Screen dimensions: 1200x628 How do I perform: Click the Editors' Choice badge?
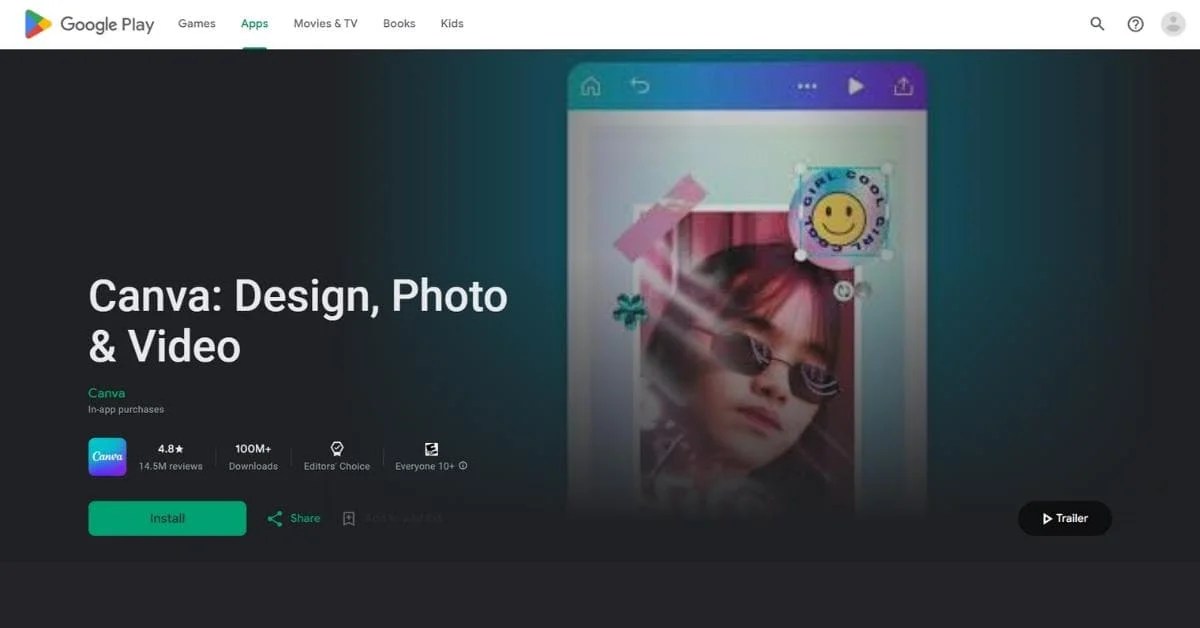point(337,456)
